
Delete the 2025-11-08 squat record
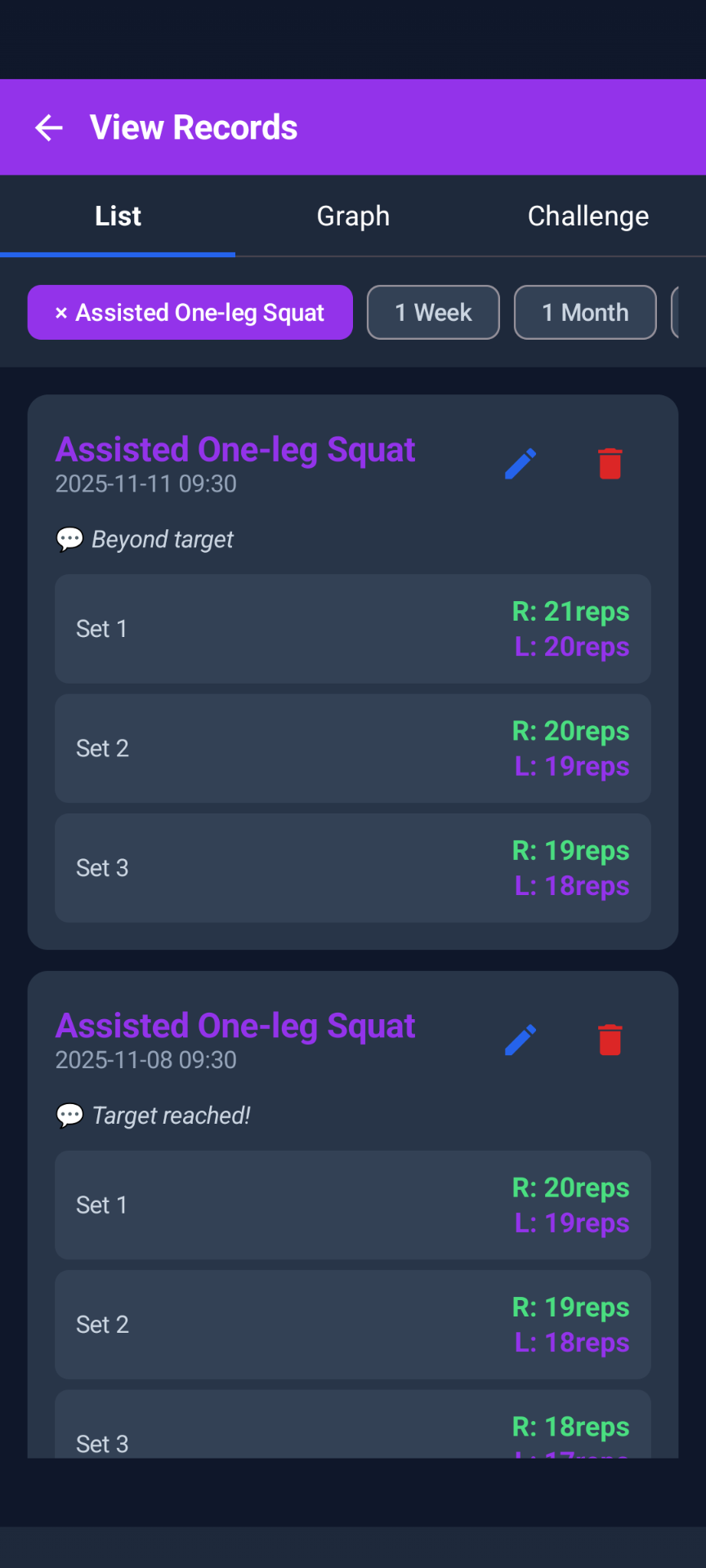(610, 1040)
